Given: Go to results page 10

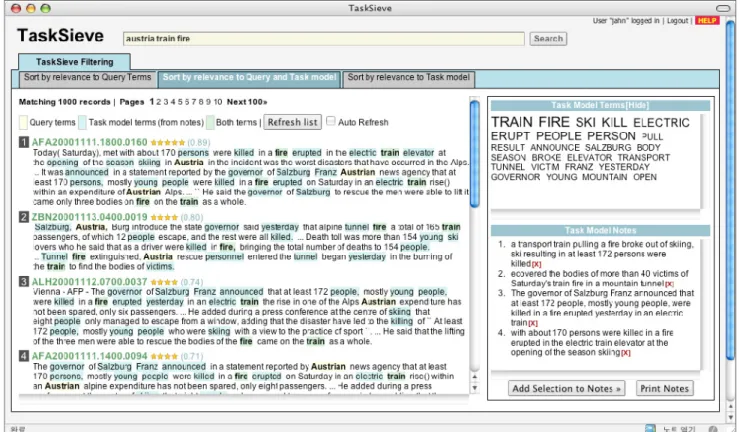Looking at the screenshot, I should [218, 102].
